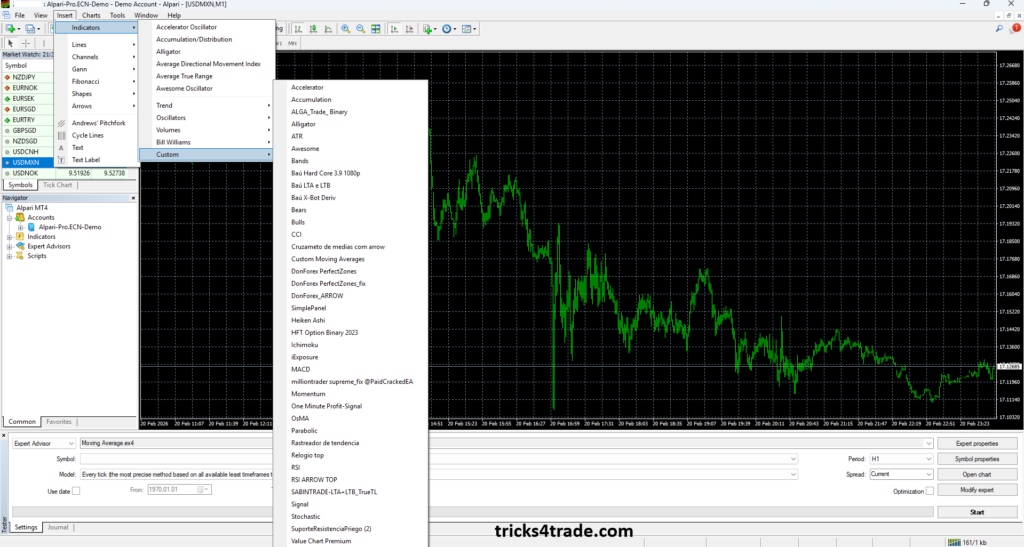Toggle the Auto Scroll icon
This screenshot has width=1024, height=547.
[394, 29]
